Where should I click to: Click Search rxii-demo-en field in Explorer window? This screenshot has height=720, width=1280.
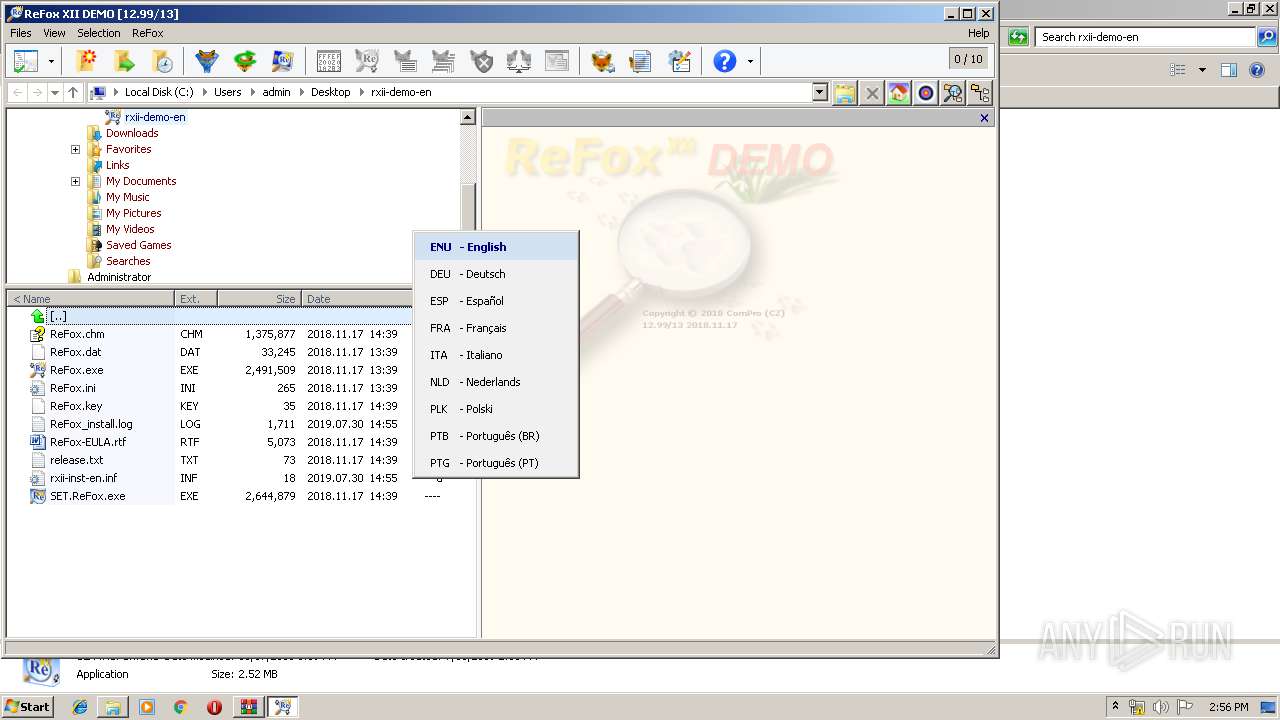pyautogui.click(x=1146, y=37)
